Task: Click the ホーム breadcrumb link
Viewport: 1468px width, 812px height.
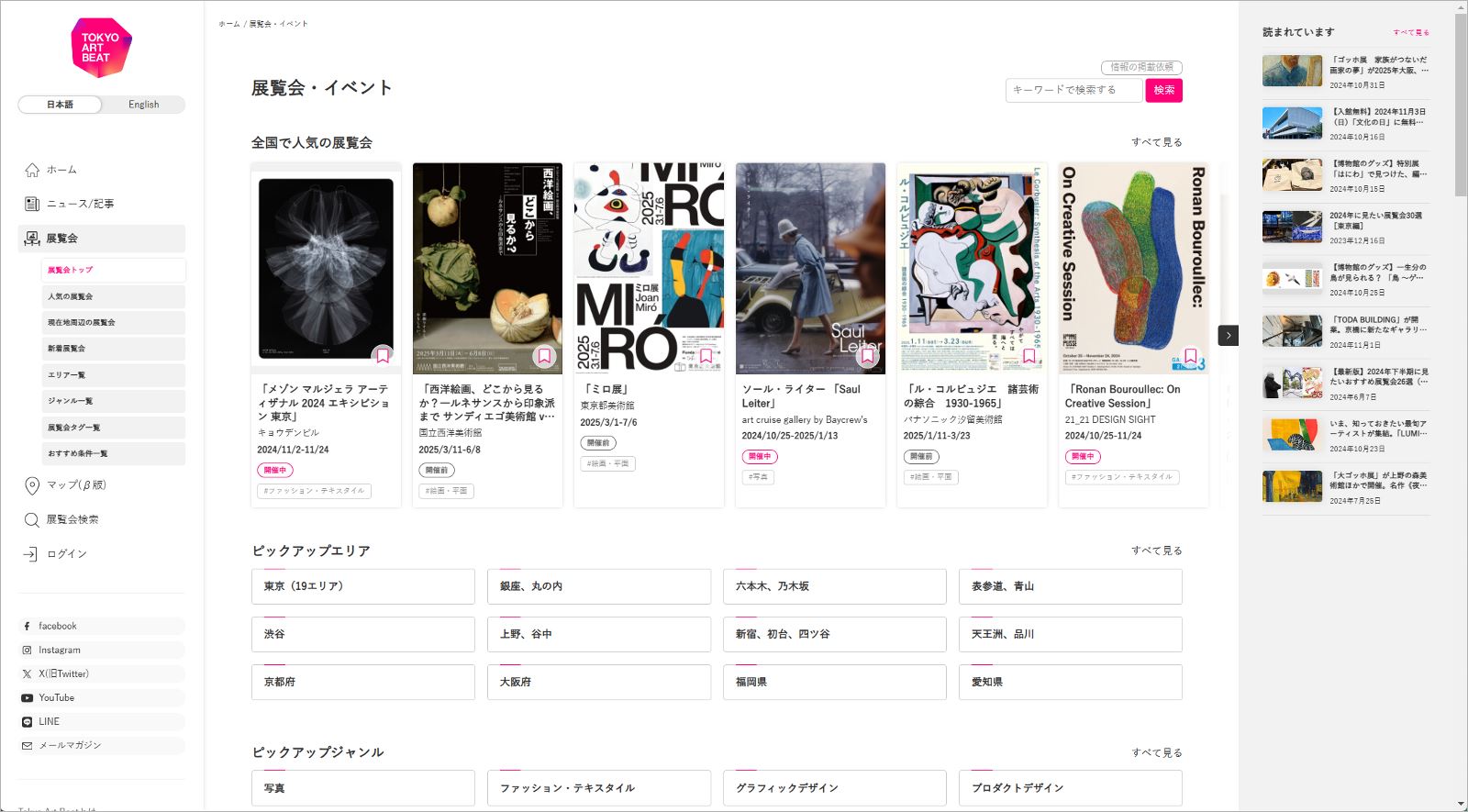Action: pyautogui.click(x=229, y=24)
